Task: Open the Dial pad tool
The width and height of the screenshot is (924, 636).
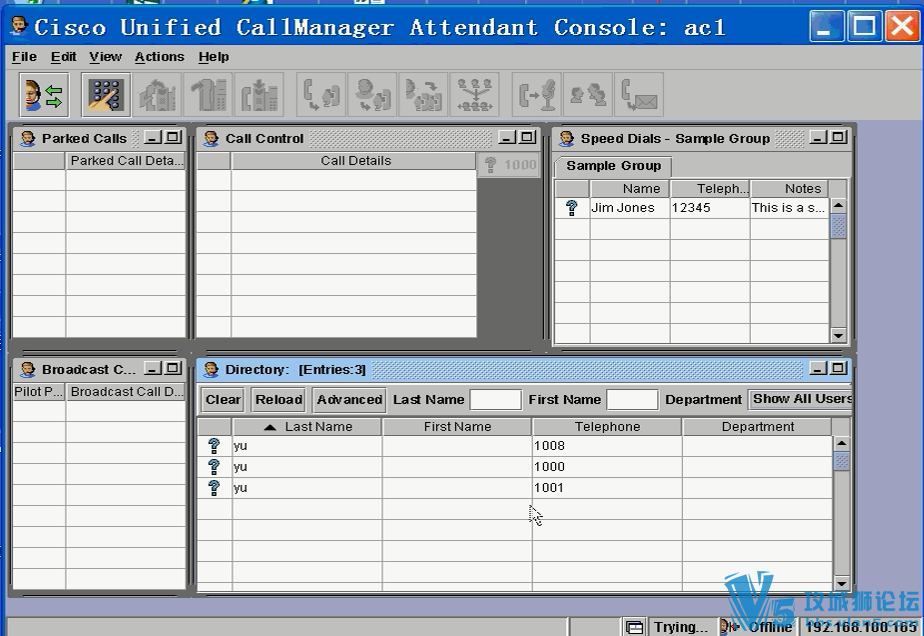Action: coord(106,94)
